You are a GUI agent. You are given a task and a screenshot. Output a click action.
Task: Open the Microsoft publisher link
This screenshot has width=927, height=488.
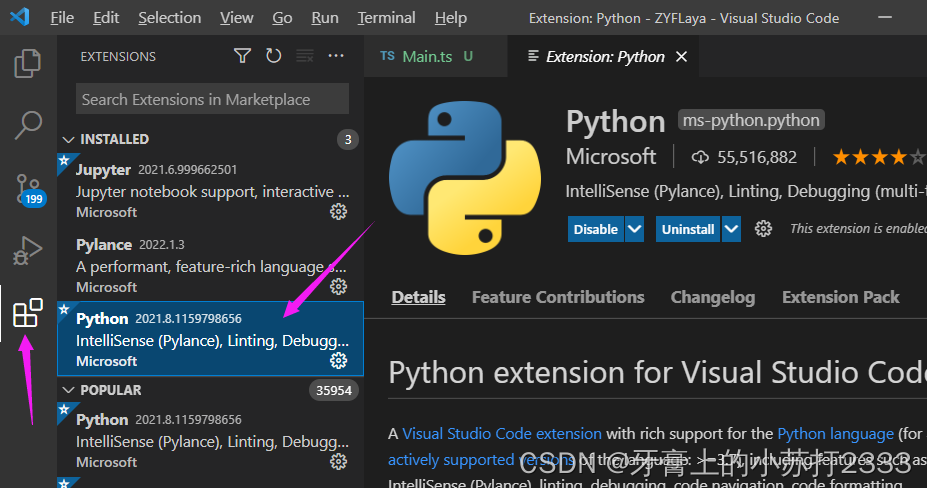point(611,157)
